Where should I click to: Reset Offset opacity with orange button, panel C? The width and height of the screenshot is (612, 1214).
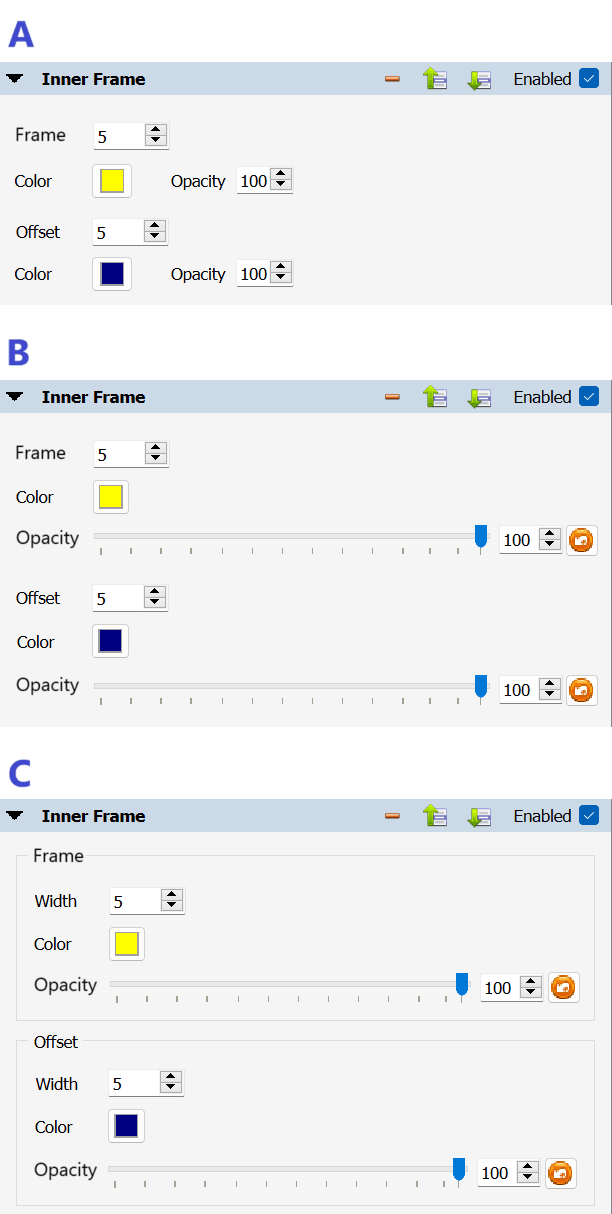(560, 1173)
